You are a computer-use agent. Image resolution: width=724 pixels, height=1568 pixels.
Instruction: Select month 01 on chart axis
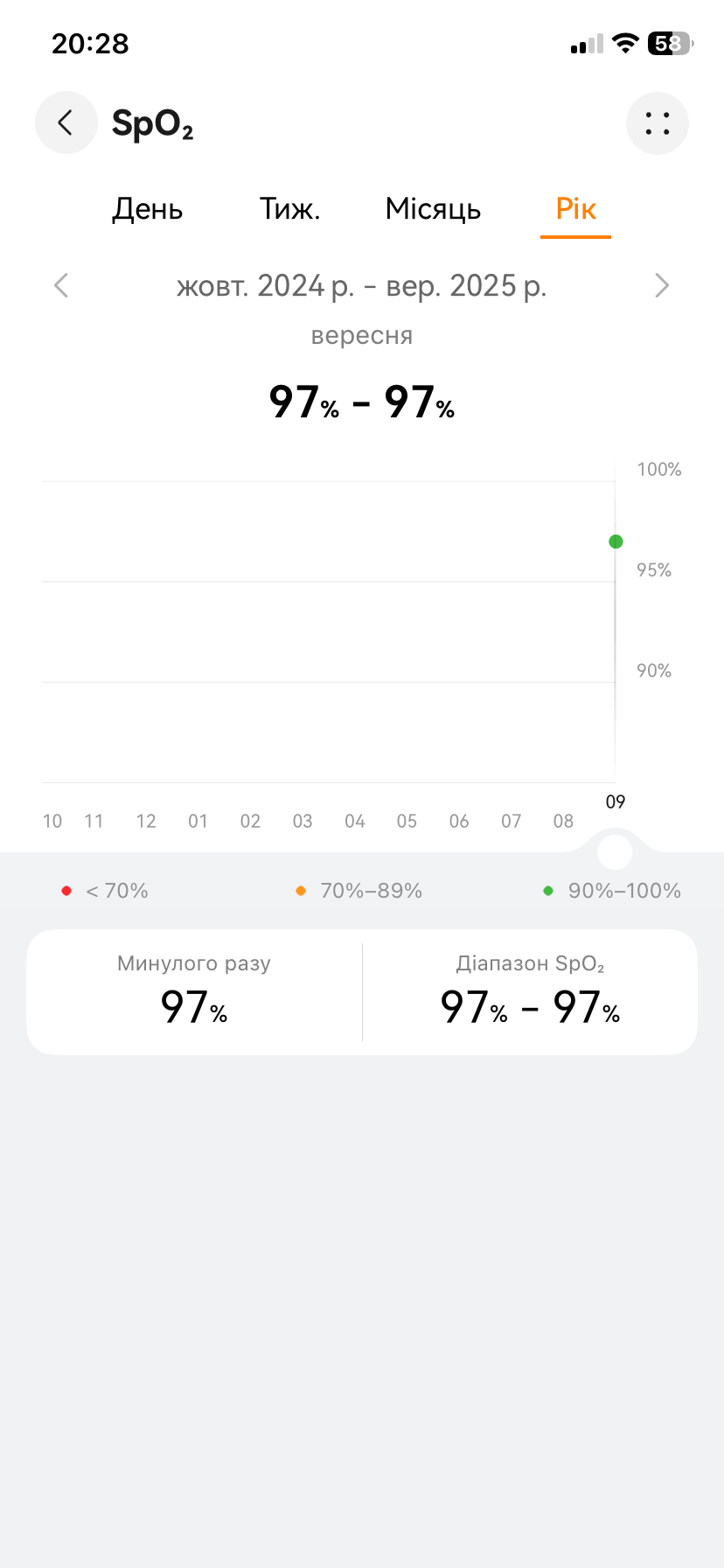198,821
